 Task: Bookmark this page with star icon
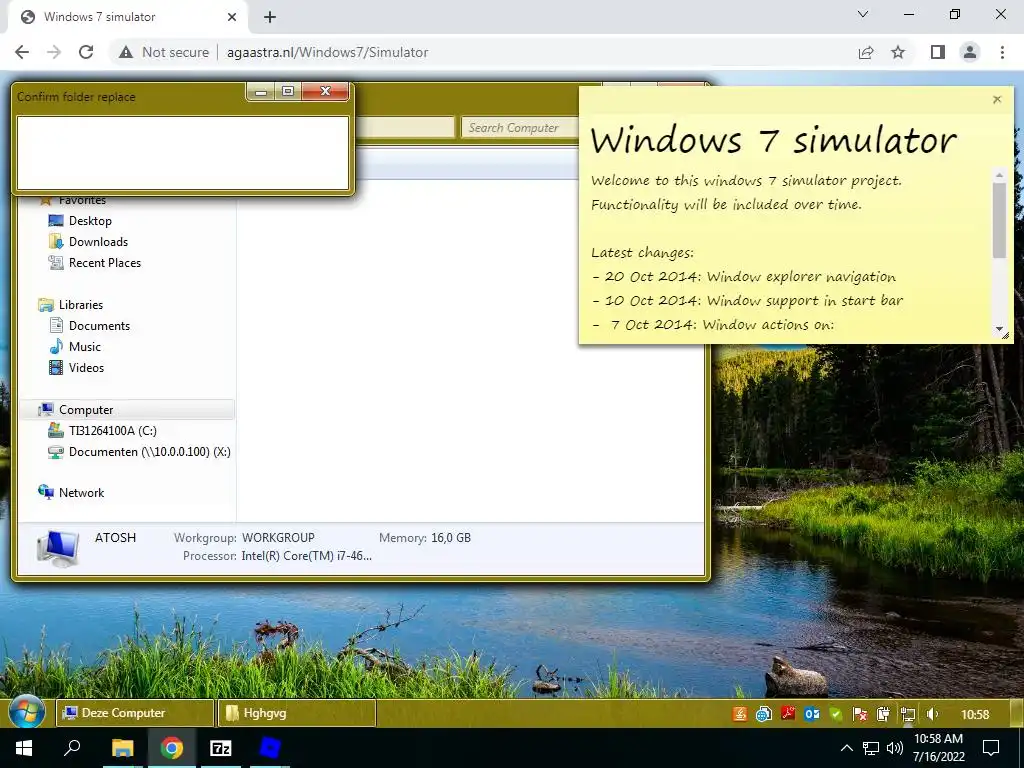898,52
